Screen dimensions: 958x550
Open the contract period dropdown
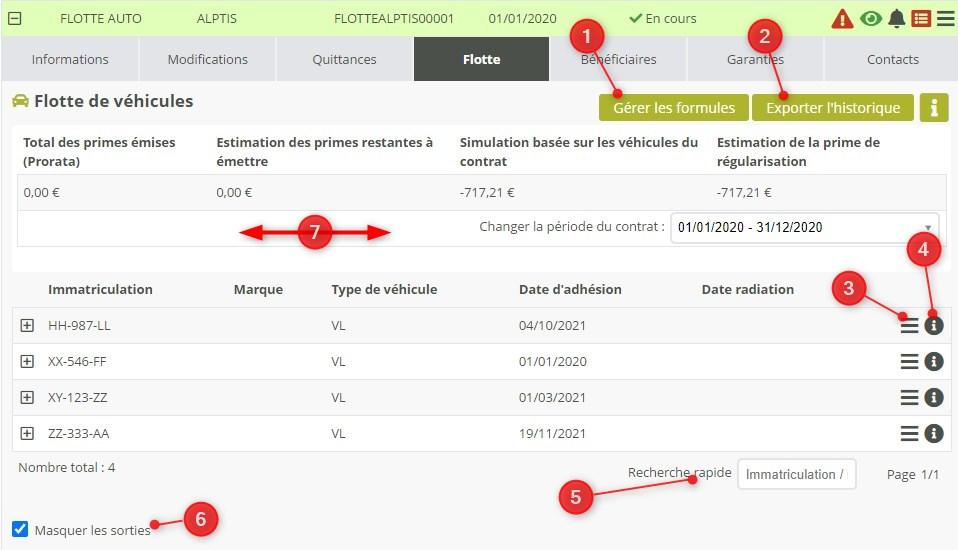click(805, 227)
